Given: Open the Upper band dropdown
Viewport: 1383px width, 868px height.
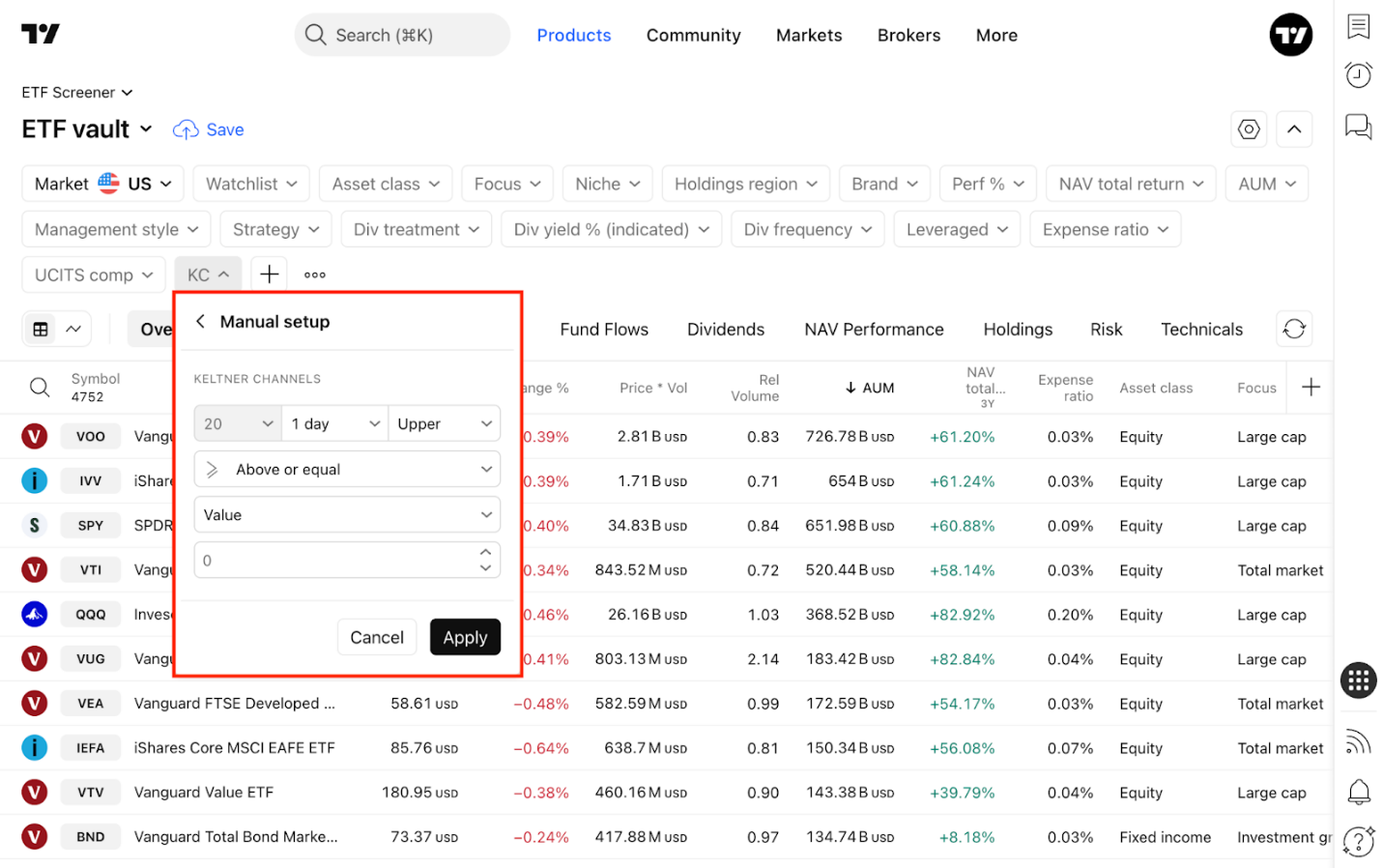Looking at the screenshot, I should pos(445,423).
